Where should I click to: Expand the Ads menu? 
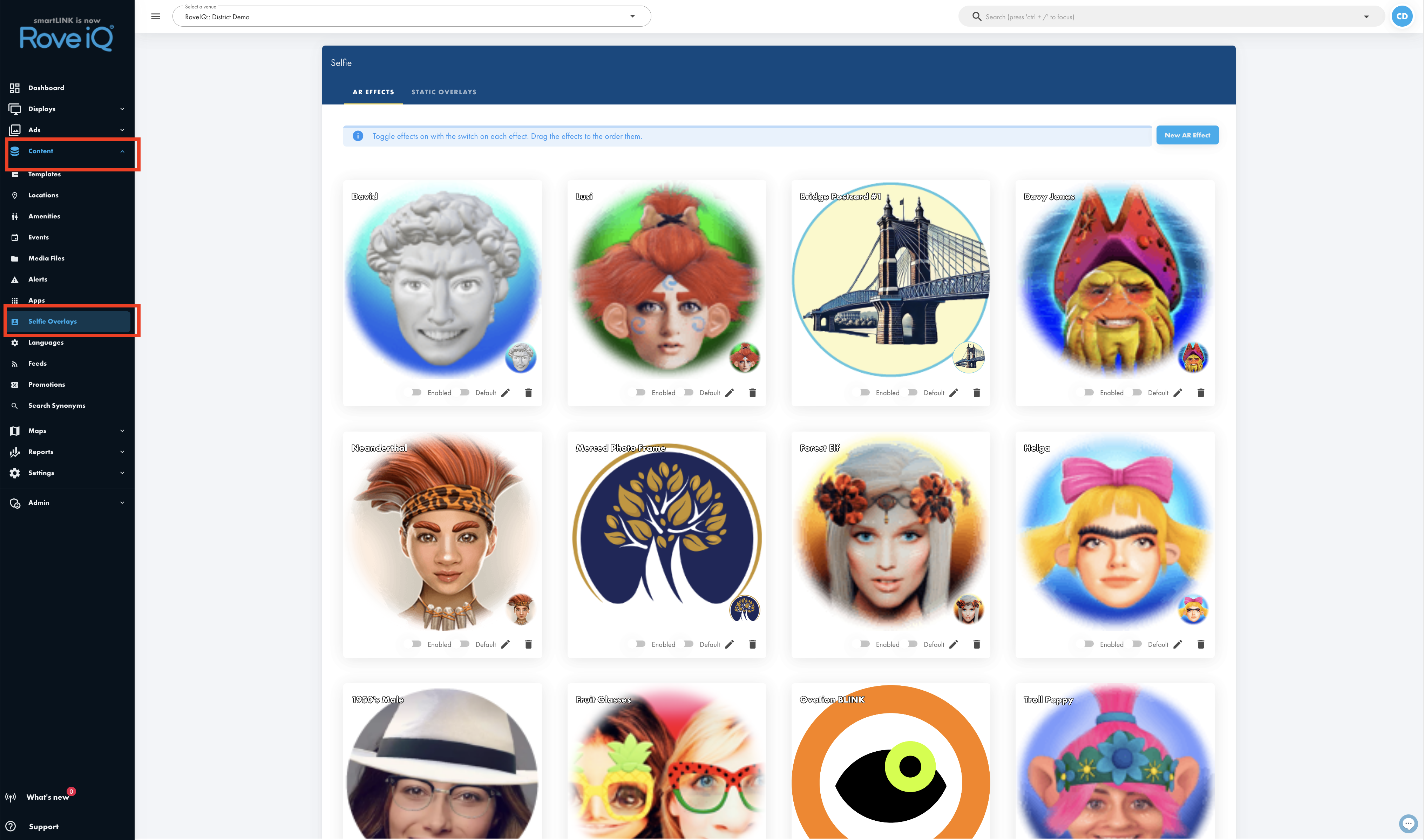67,130
